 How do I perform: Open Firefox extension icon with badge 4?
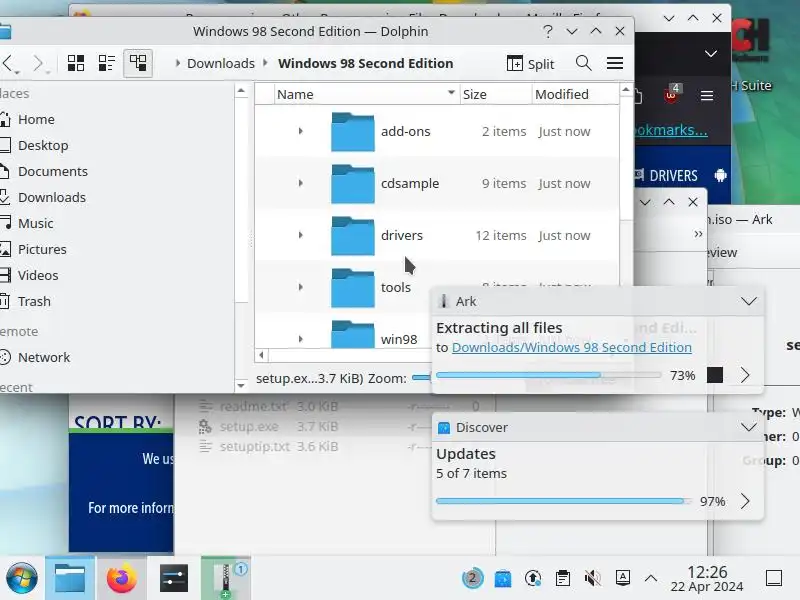[x=672, y=93]
